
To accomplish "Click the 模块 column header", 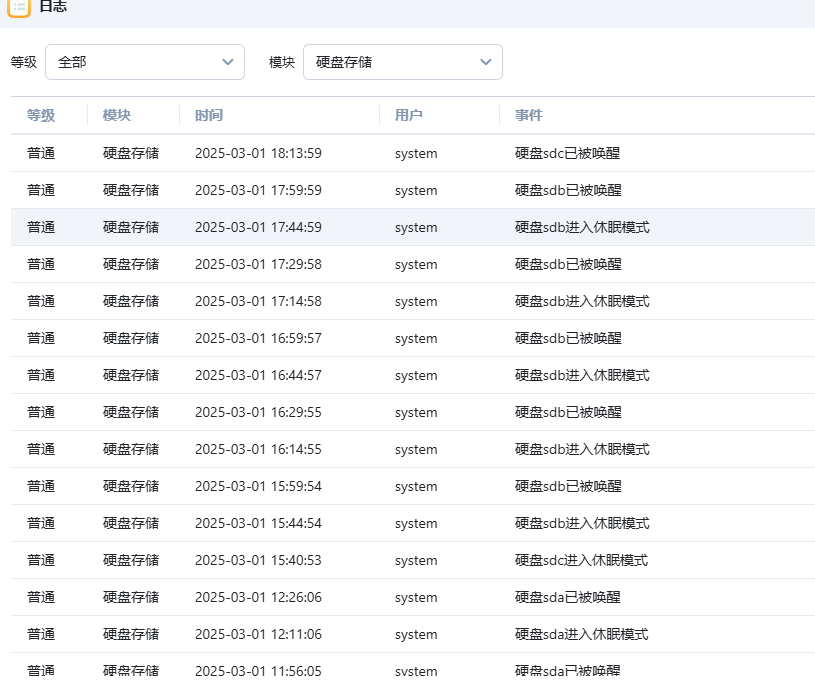I will [x=117, y=115].
